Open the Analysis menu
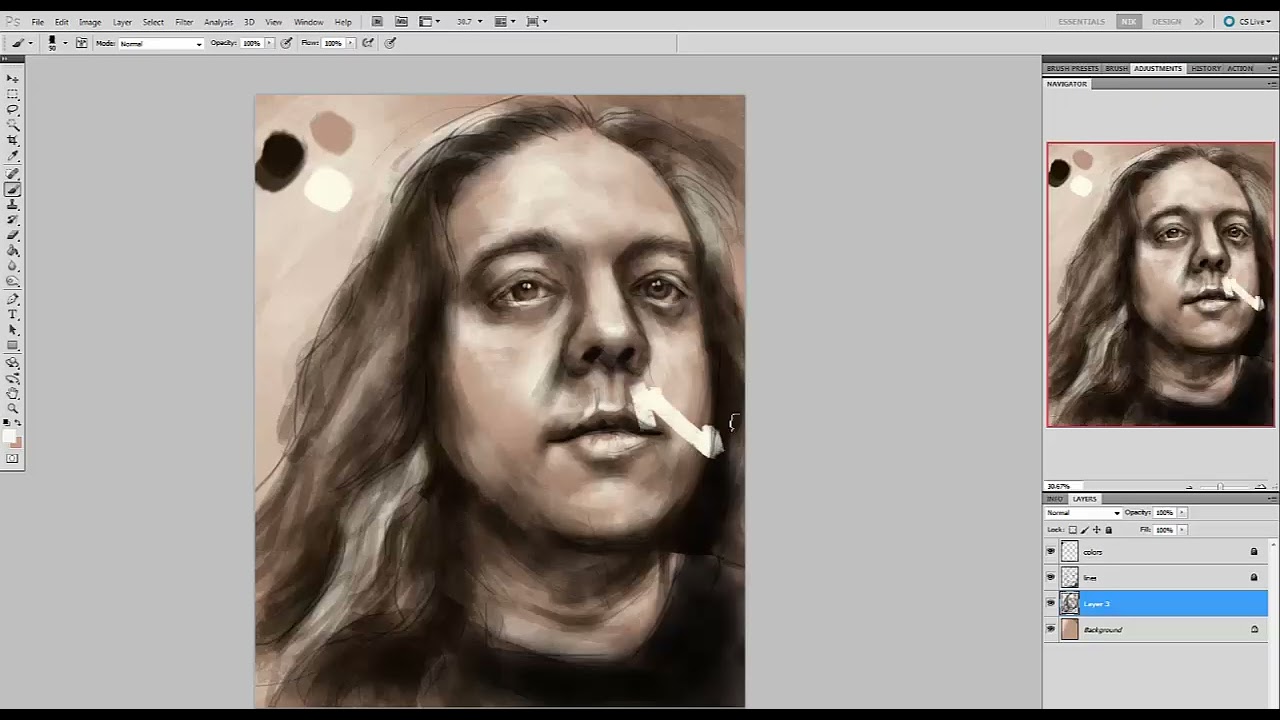This screenshot has width=1280, height=720. click(x=219, y=21)
